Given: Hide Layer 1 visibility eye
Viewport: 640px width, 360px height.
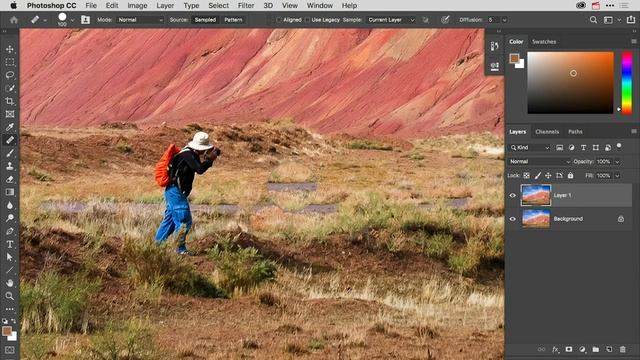Looking at the screenshot, I should 513,195.
